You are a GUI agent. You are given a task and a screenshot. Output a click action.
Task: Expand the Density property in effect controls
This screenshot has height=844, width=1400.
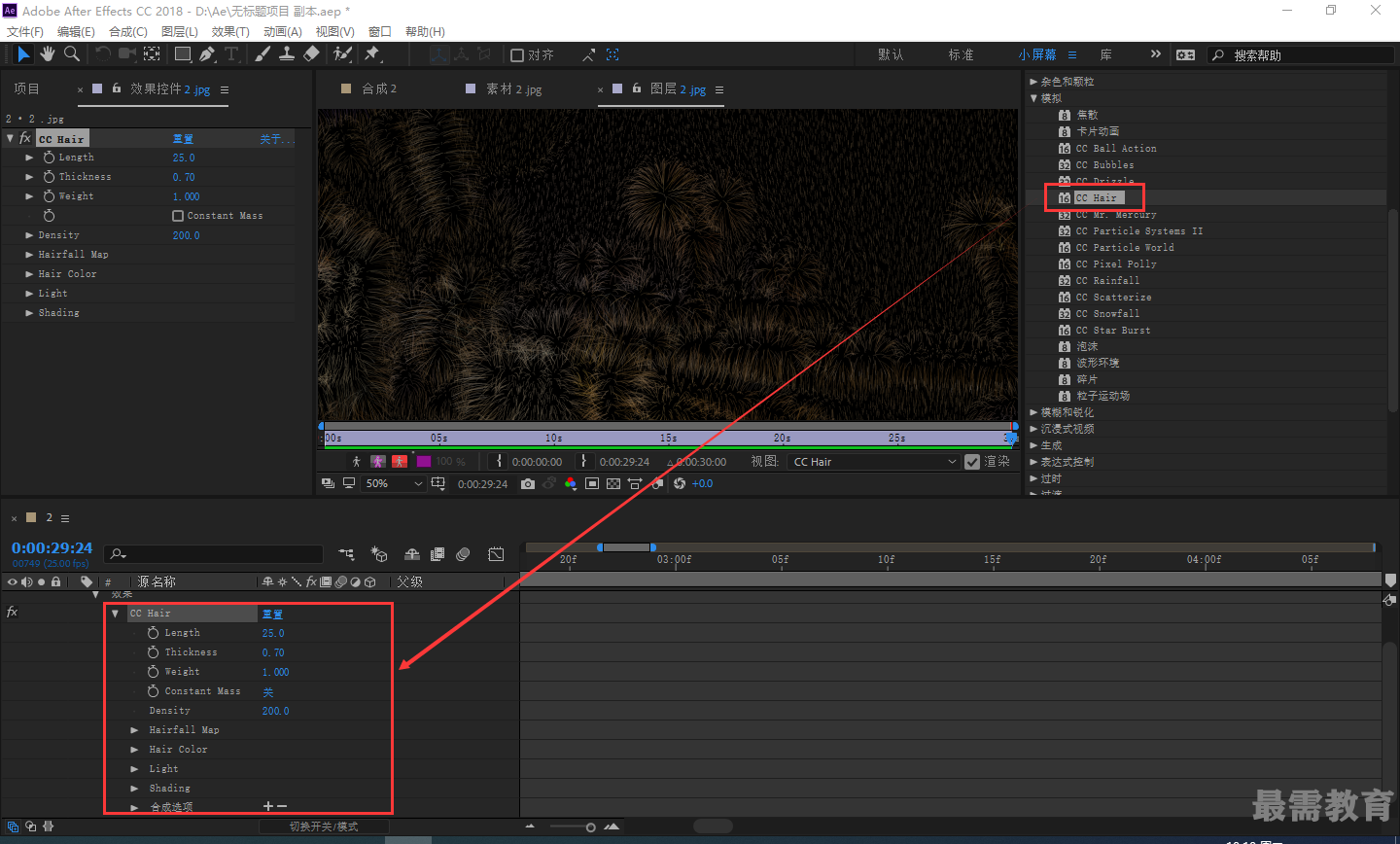coord(29,235)
